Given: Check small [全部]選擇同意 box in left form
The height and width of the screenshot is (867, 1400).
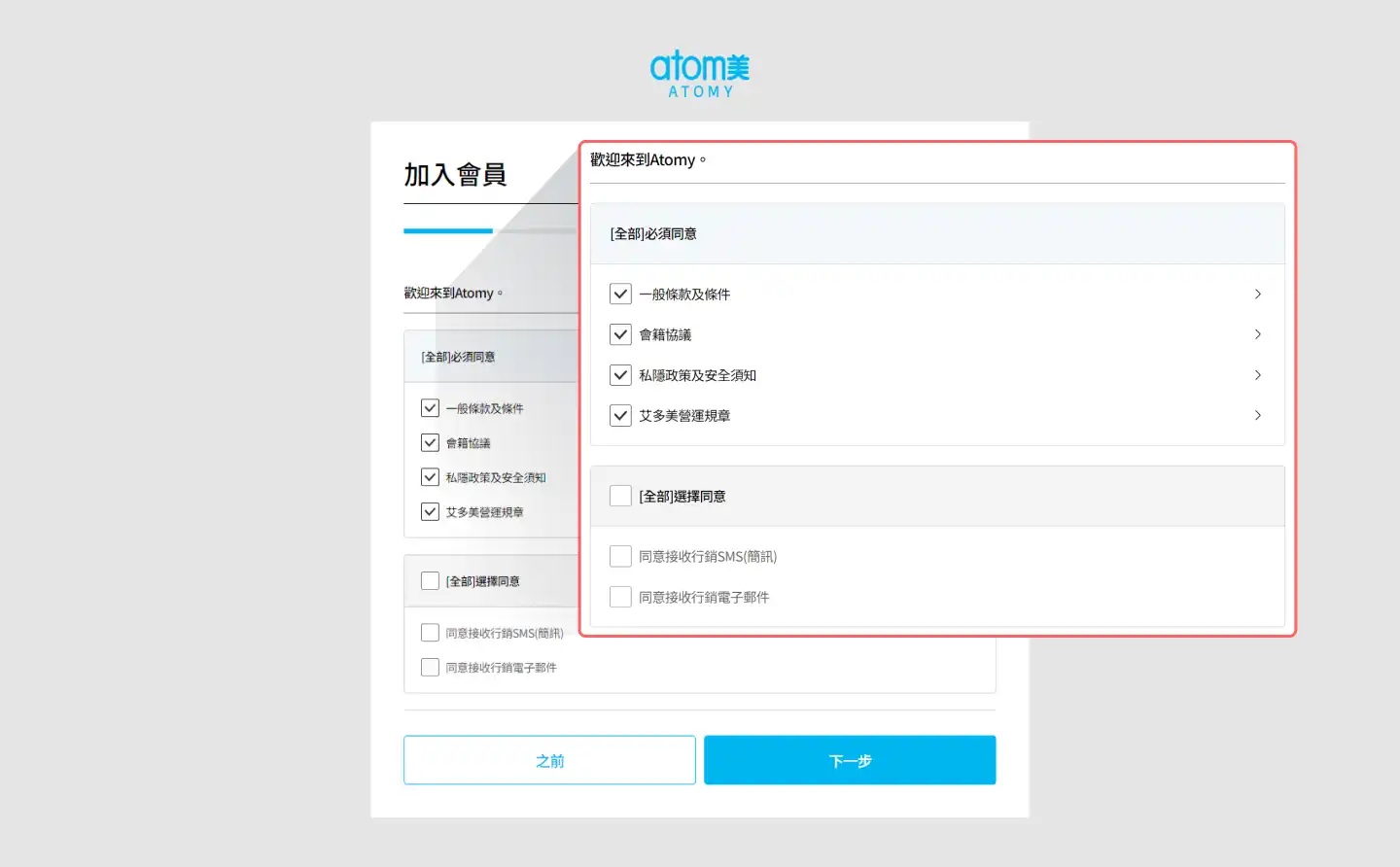Looking at the screenshot, I should tap(430, 581).
